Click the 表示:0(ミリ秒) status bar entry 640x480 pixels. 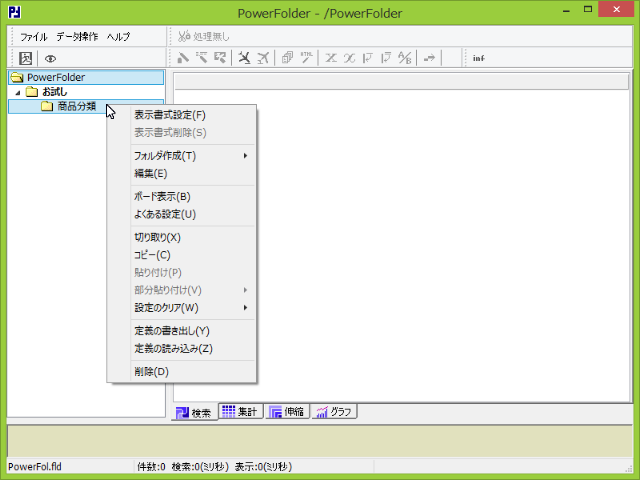tap(263, 467)
